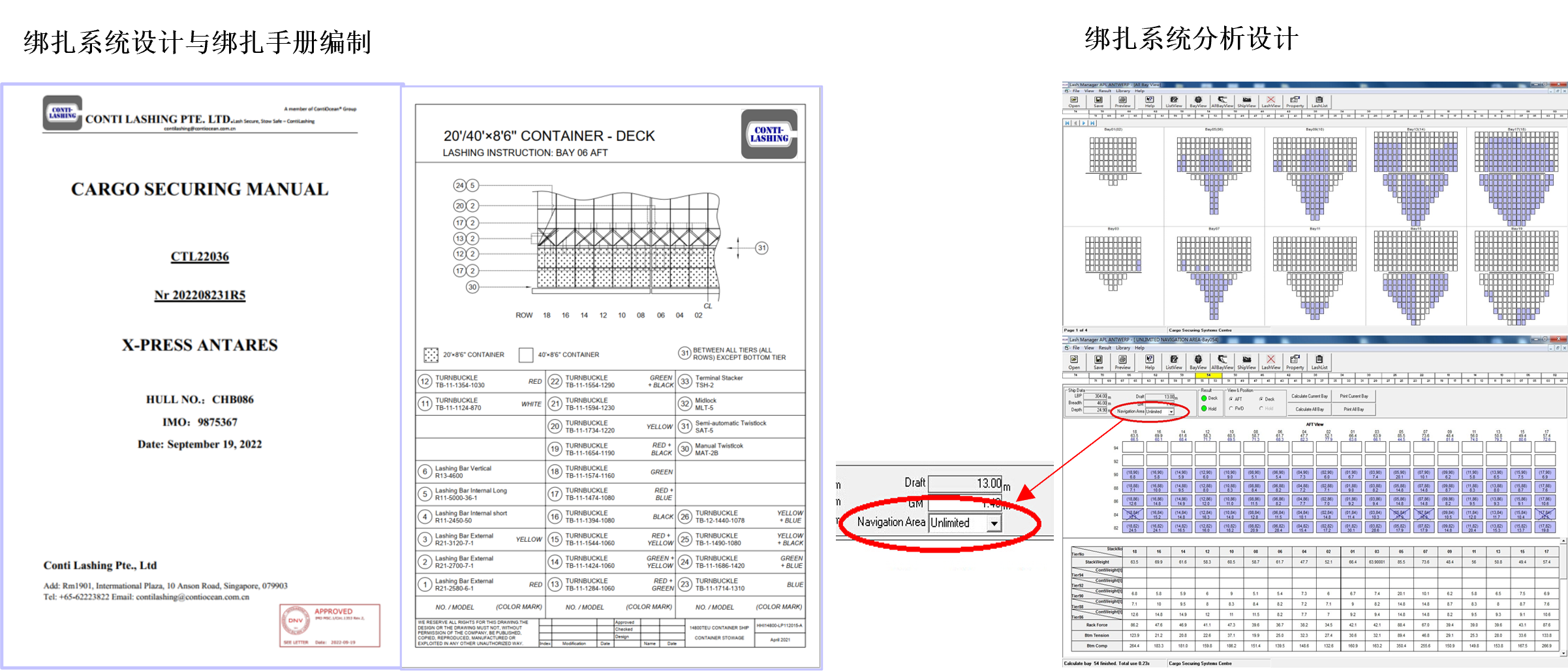Open ShipView in All Bay View window

(1246, 102)
